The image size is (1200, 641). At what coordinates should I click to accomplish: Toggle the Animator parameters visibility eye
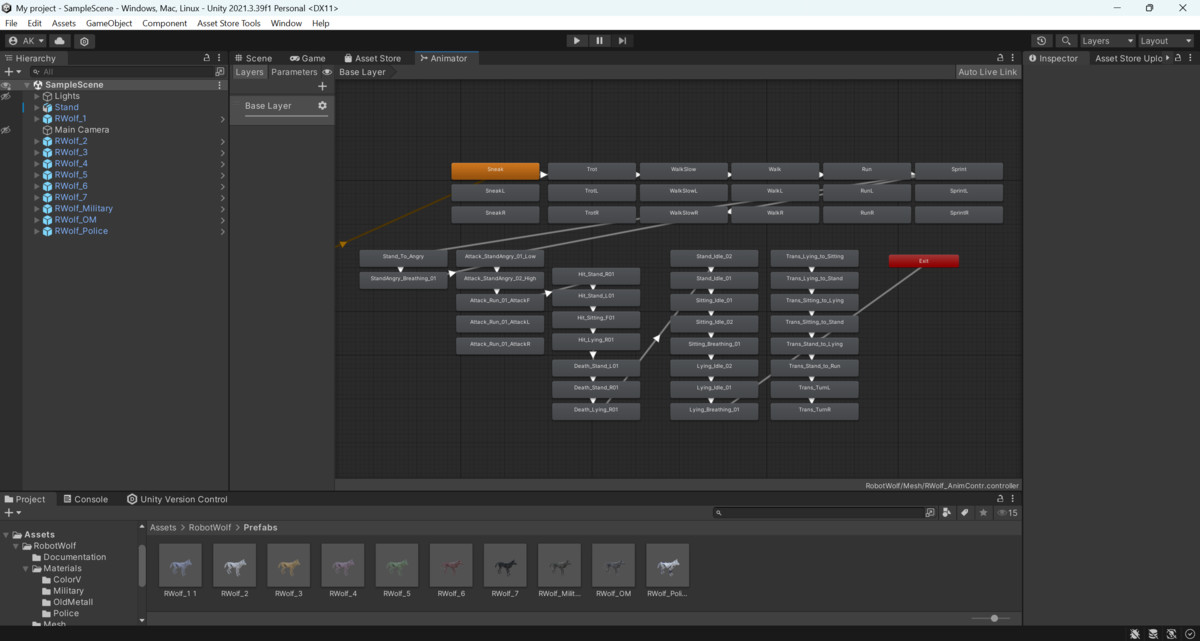click(327, 73)
